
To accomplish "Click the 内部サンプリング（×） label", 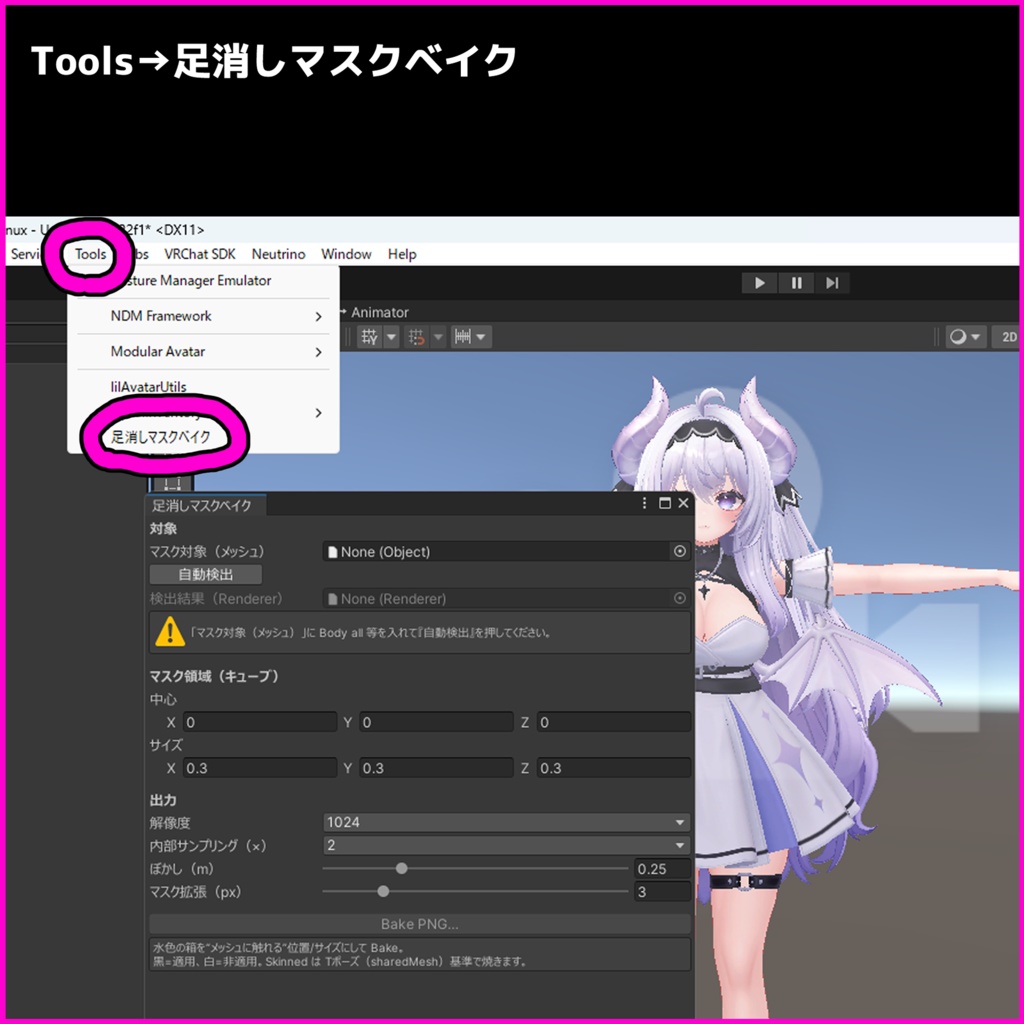I will click(x=208, y=846).
